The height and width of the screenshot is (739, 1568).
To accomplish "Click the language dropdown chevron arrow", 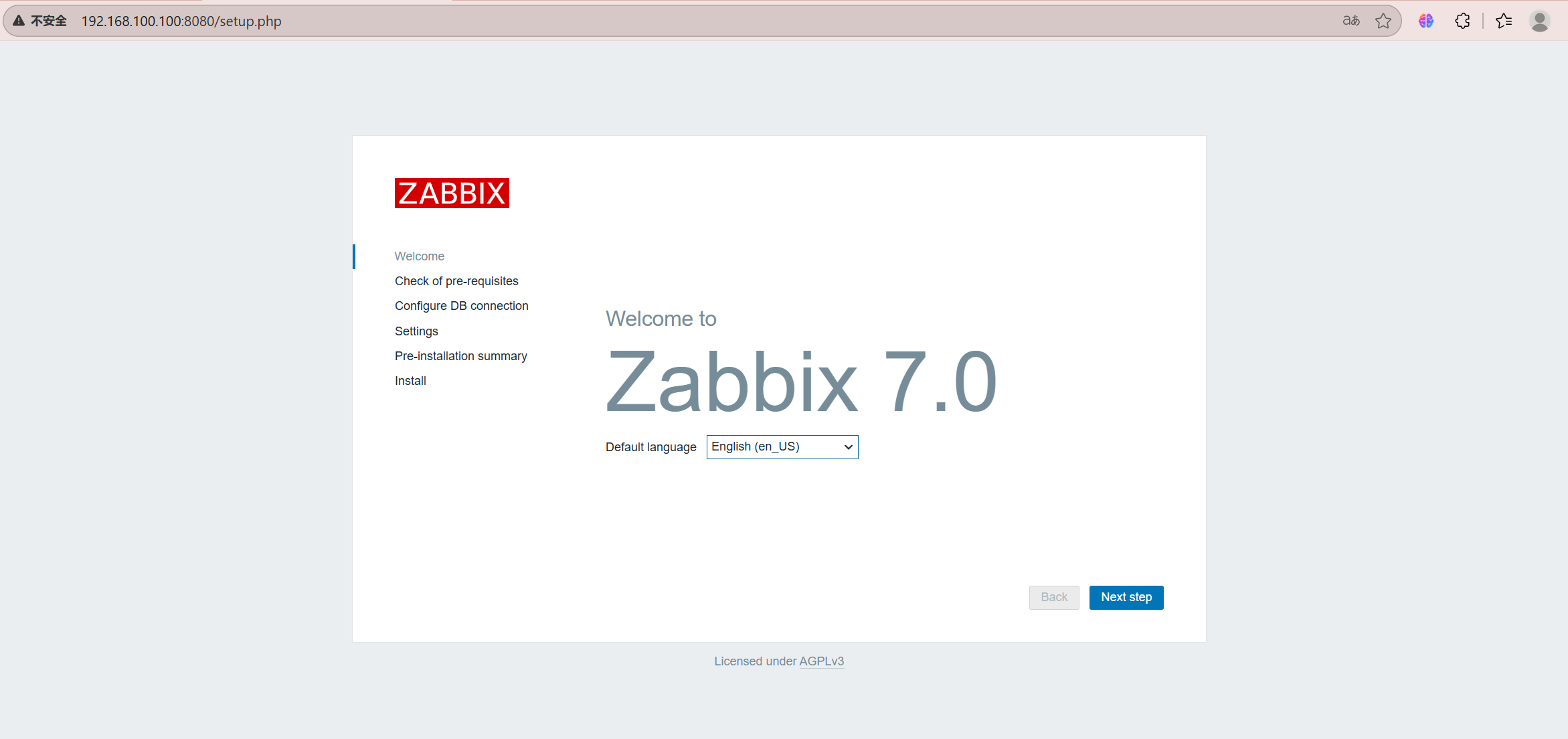I will pos(848,446).
